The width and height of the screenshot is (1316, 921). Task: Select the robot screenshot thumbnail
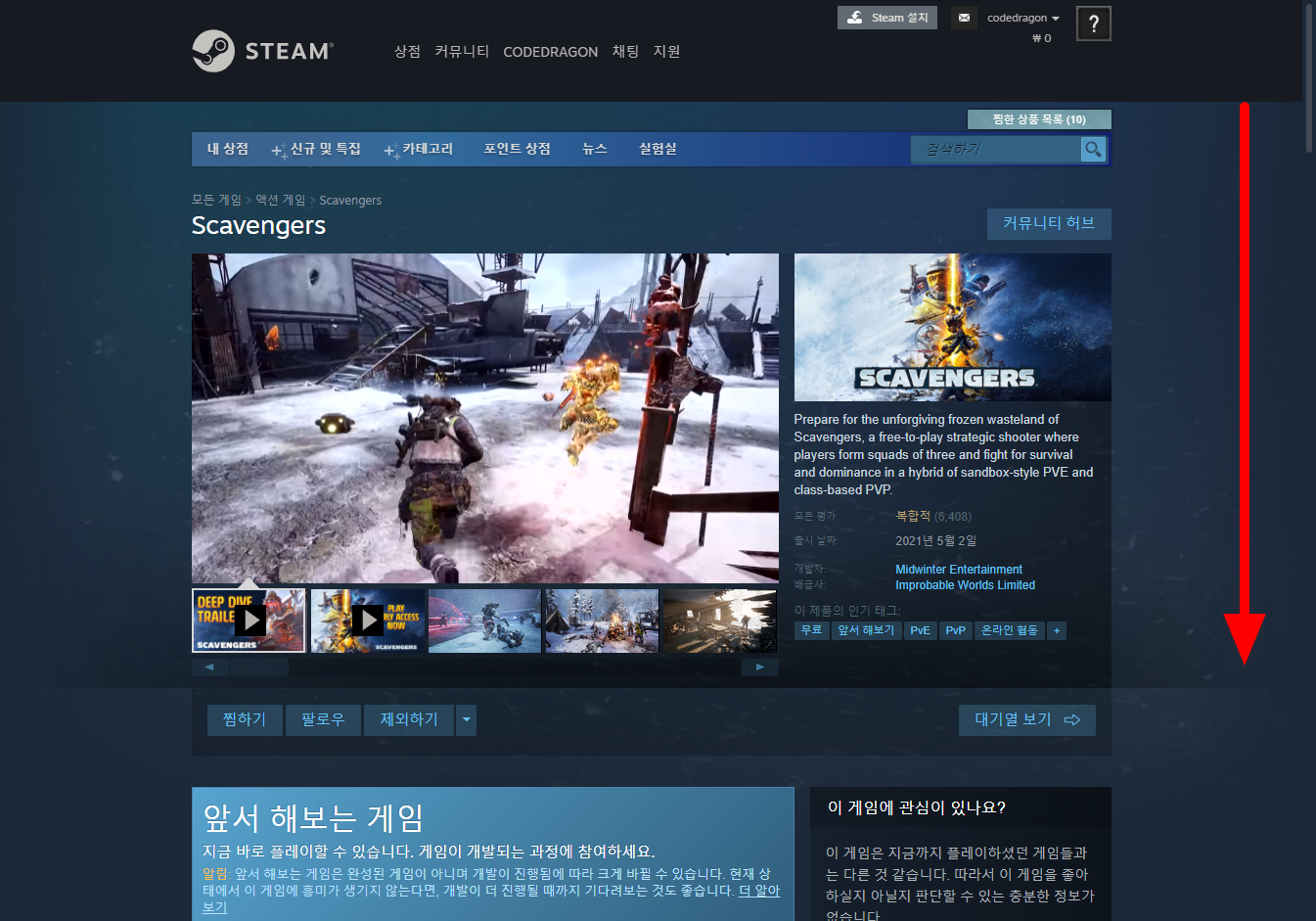click(484, 621)
